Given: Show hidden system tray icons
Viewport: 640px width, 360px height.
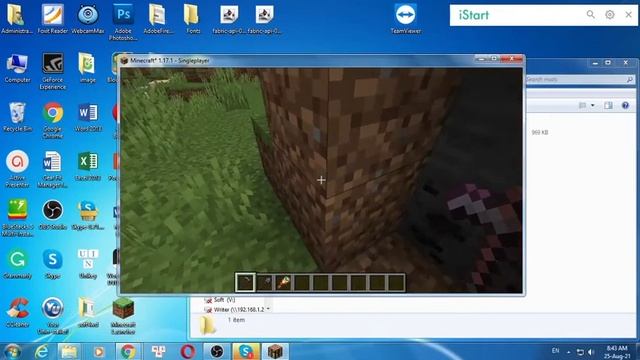Looking at the screenshot, I should pyautogui.click(x=569, y=351).
